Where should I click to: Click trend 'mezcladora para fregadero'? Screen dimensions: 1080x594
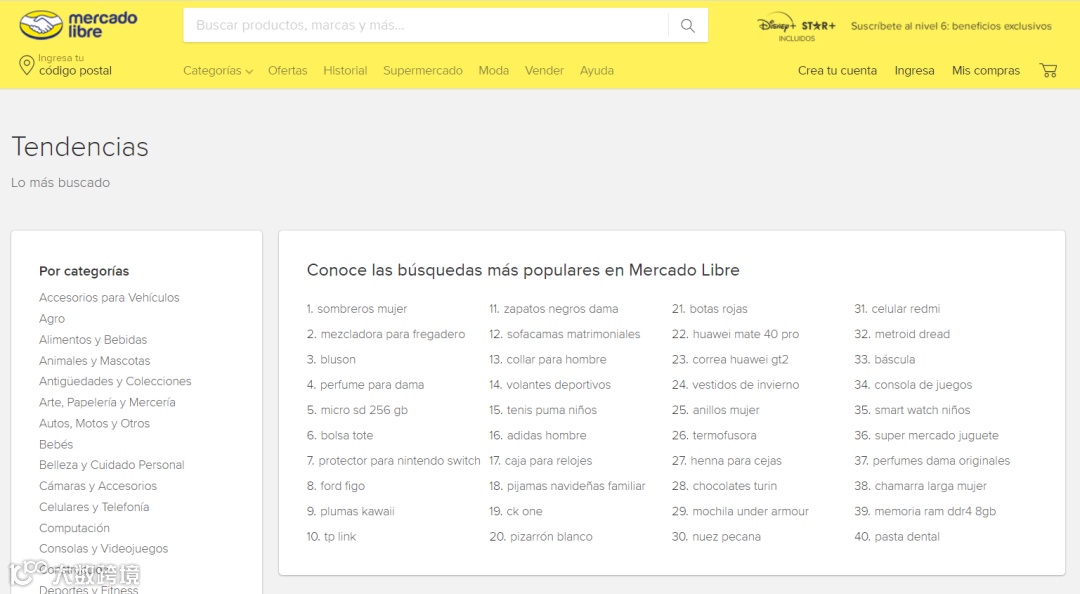[x=393, y=334]
